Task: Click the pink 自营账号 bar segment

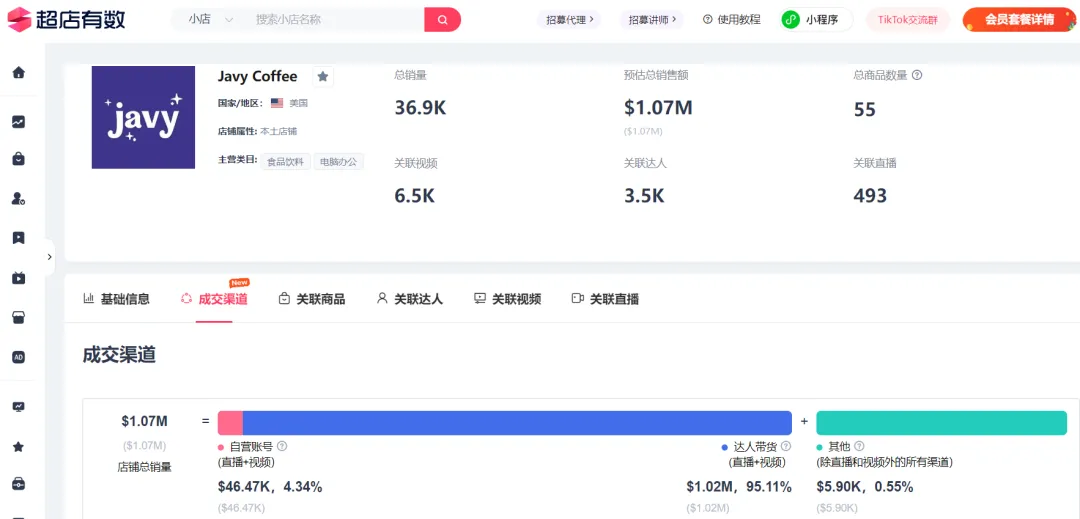Action: [230, 423]
